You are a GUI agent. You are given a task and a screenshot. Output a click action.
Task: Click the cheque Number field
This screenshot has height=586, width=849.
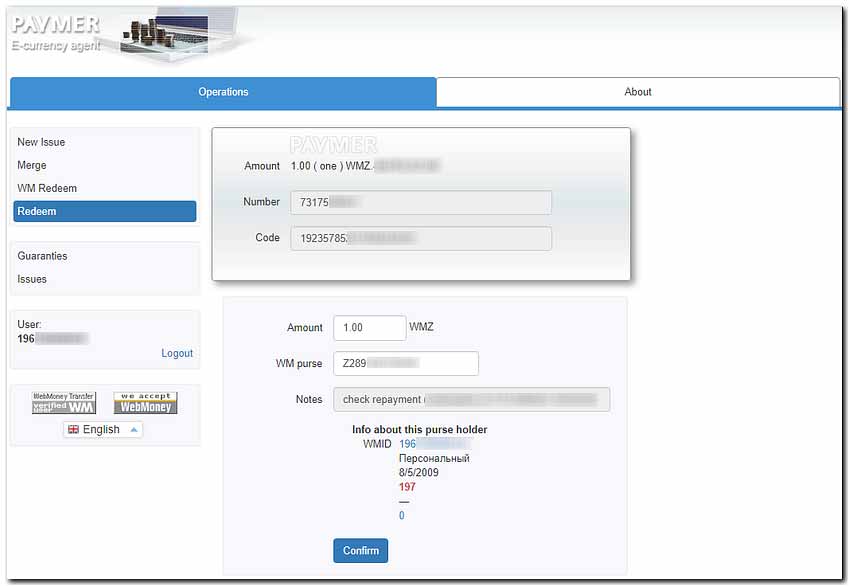point(421,202)
